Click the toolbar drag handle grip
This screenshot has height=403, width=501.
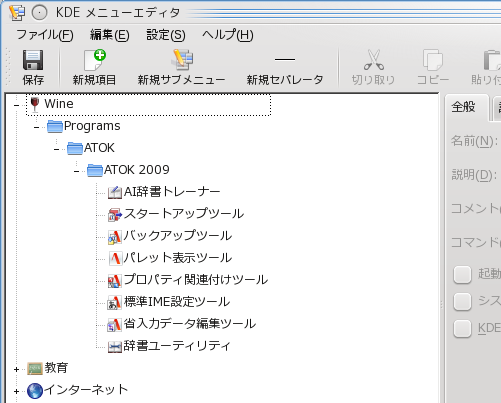pos(8,67)
